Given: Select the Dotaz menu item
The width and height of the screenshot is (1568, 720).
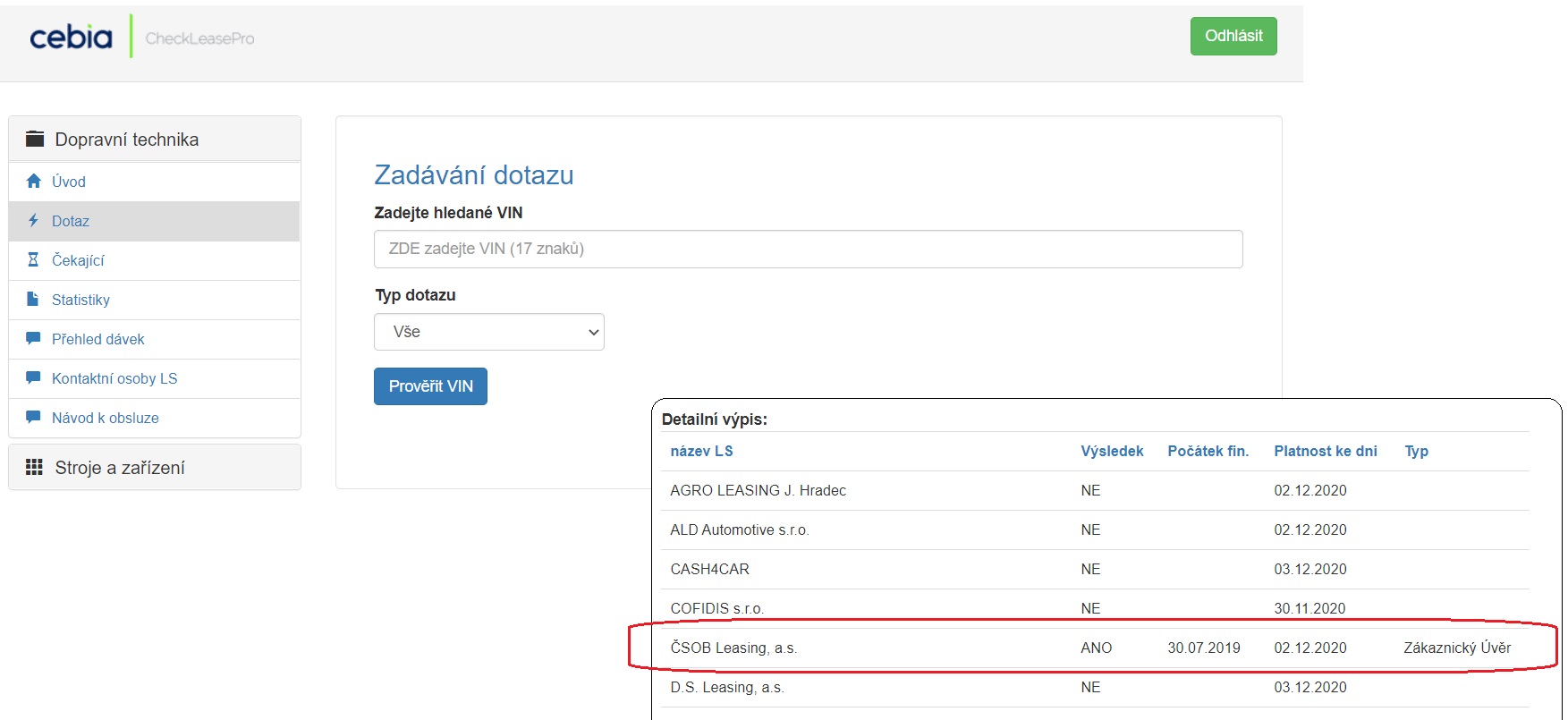Looking at the screenshot, I should click(x=155, y=221).
